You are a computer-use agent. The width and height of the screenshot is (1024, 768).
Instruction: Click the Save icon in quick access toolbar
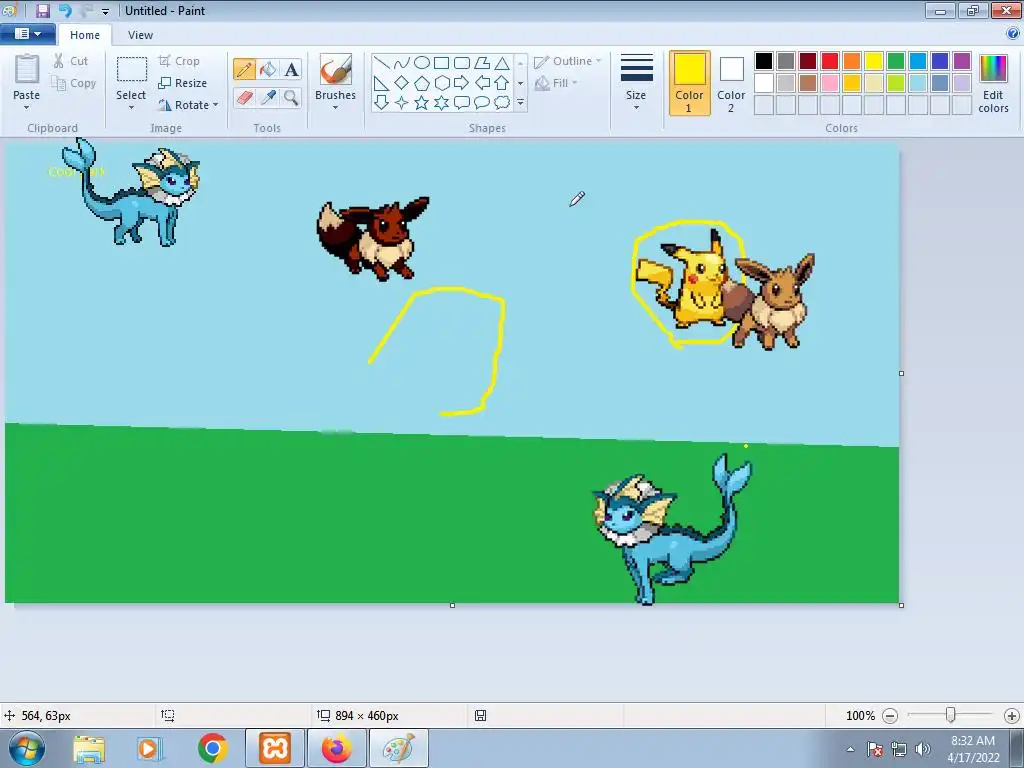[x=43, y=10]
